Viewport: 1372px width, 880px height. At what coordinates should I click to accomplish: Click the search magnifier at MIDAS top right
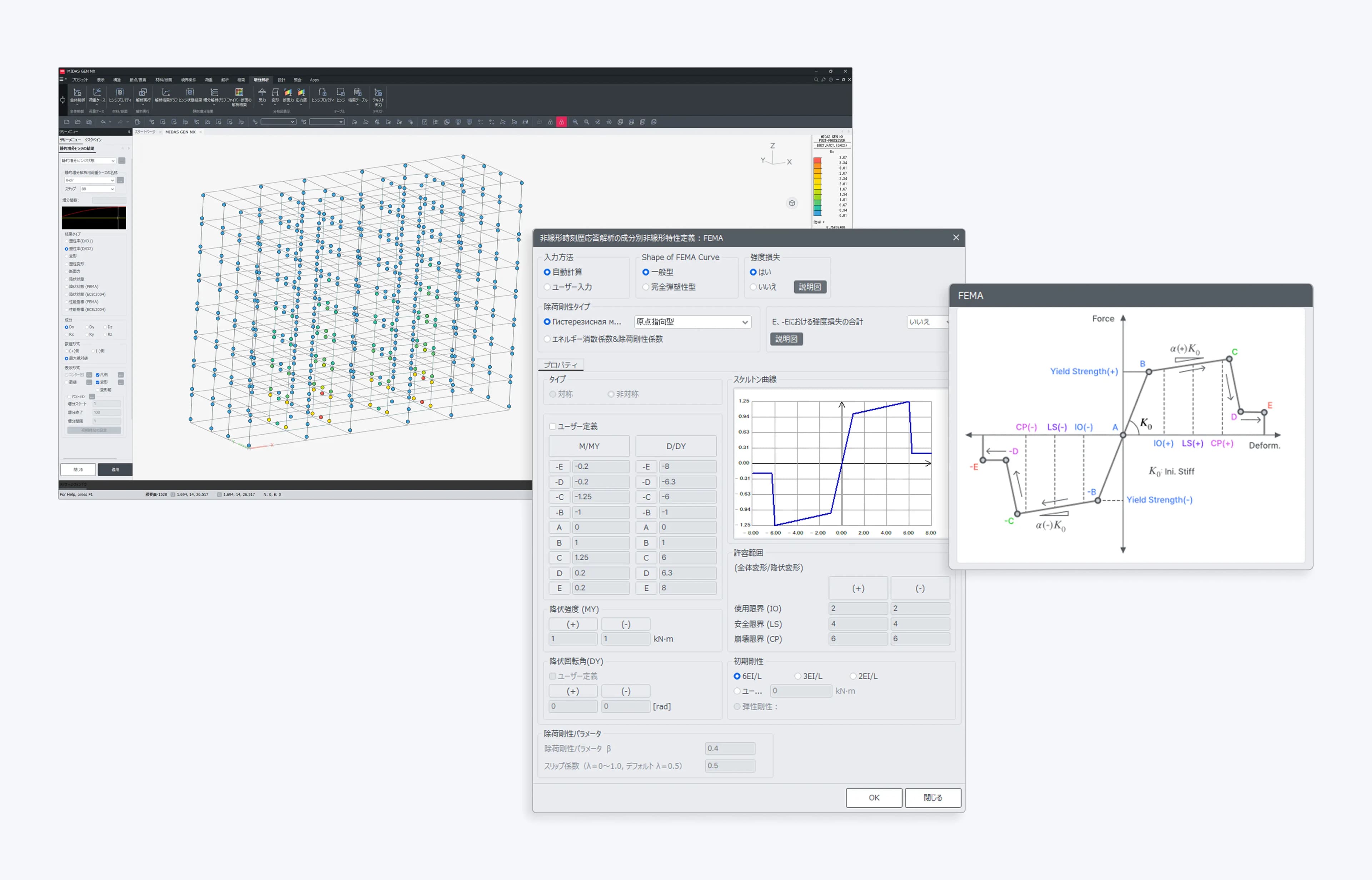pyautogui.click(x=816, y=79)
